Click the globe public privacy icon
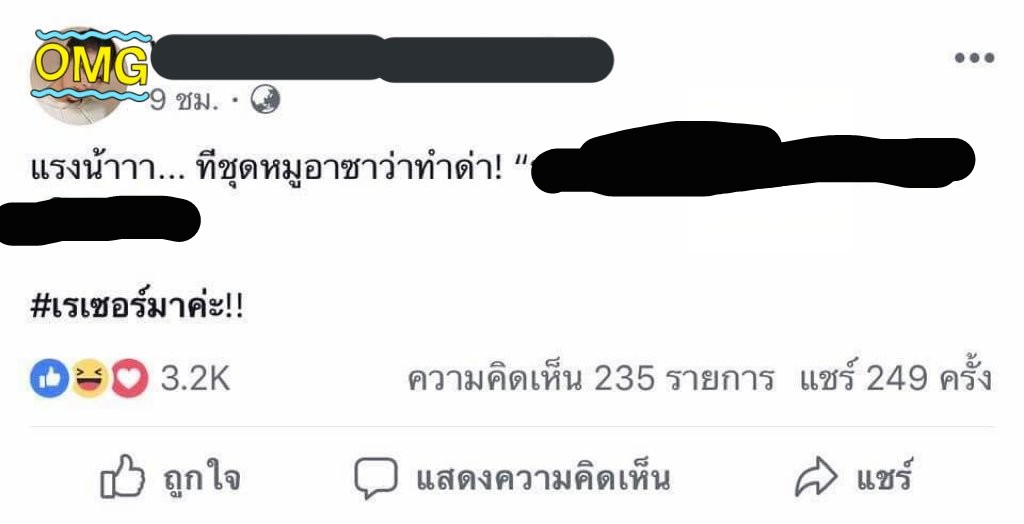Viewport: 1024px width, 524px height. click(x=266, y=99)
